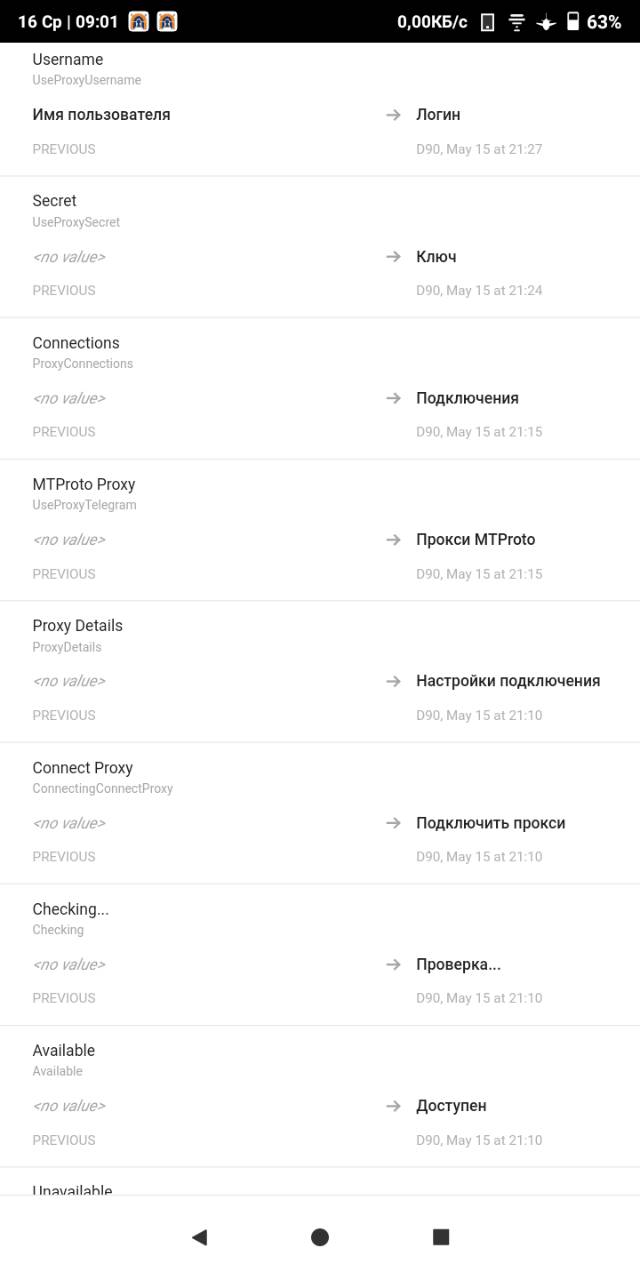Select the Secret string entry
The width and height of the screenshot is (640, 1280).
(x=55, y=201)
